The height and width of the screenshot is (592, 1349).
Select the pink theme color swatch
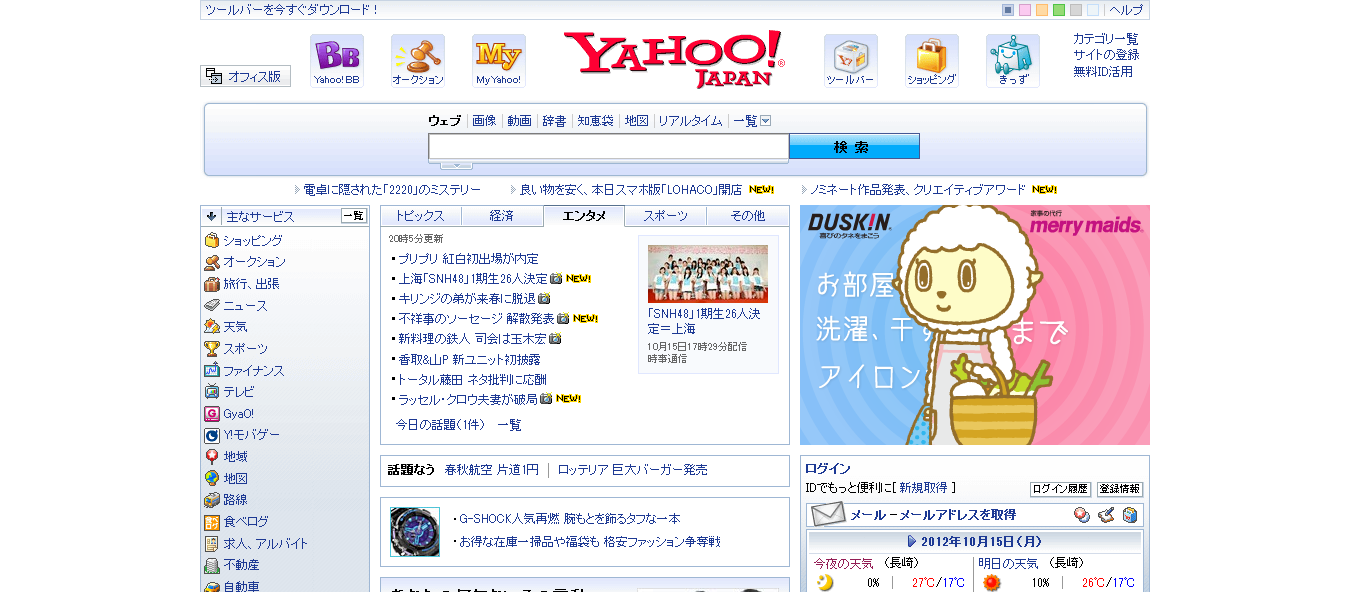[x=1025, y=10]
